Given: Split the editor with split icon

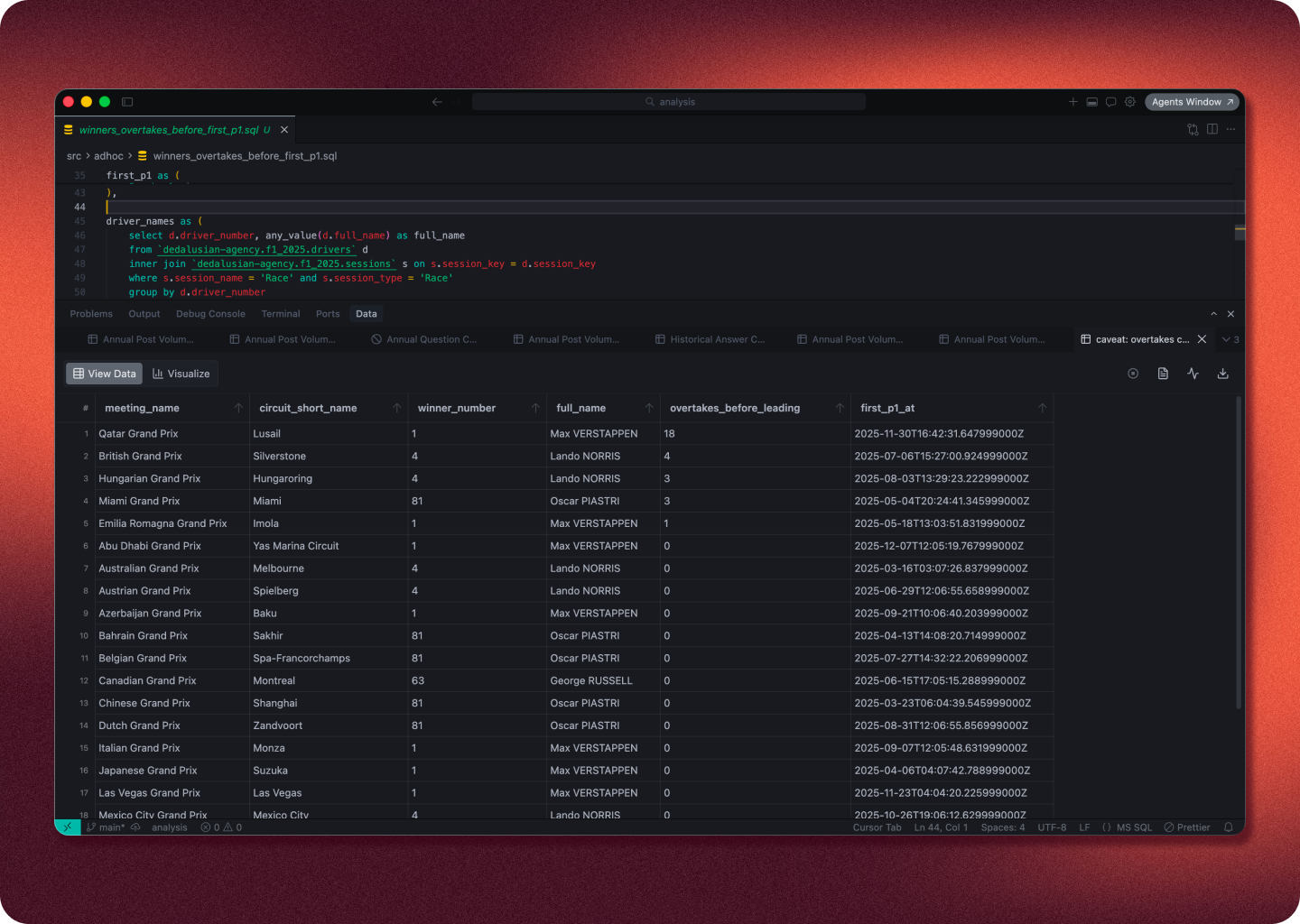Looking at the screenshot, I should (1212, 129).
